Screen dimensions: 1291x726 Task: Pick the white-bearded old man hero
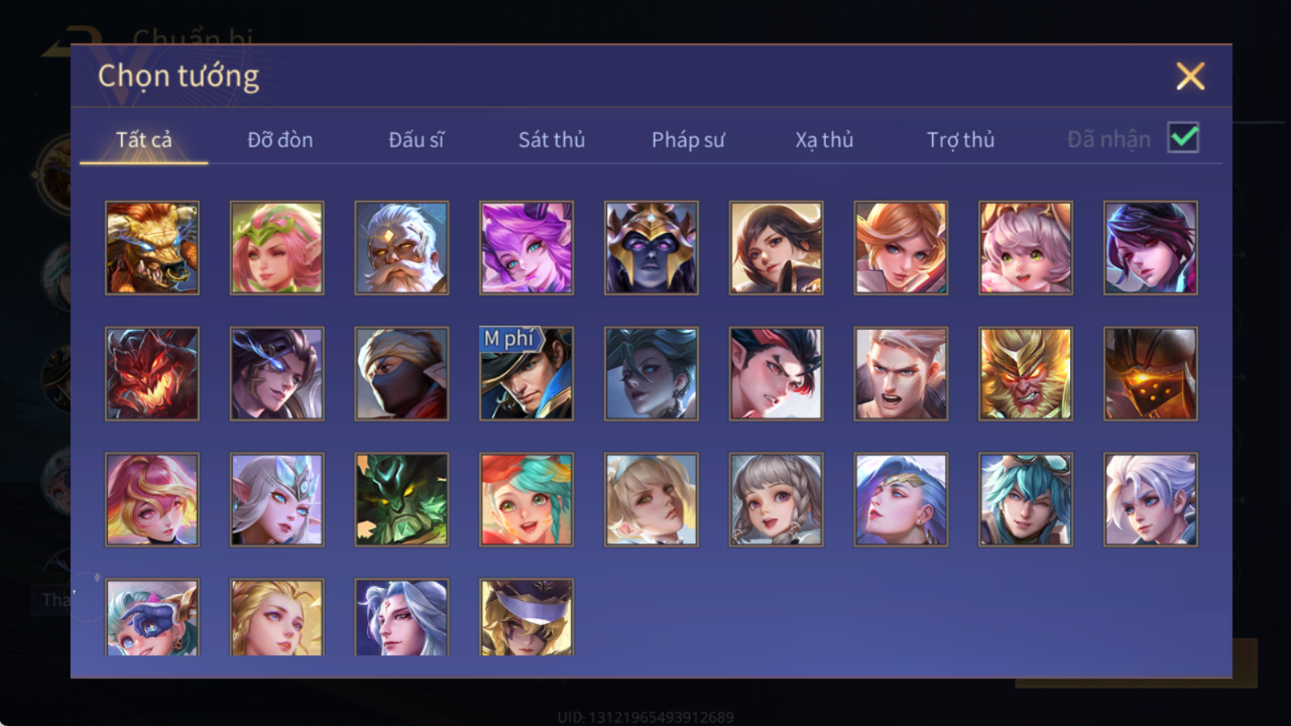[x=401, y=248]
